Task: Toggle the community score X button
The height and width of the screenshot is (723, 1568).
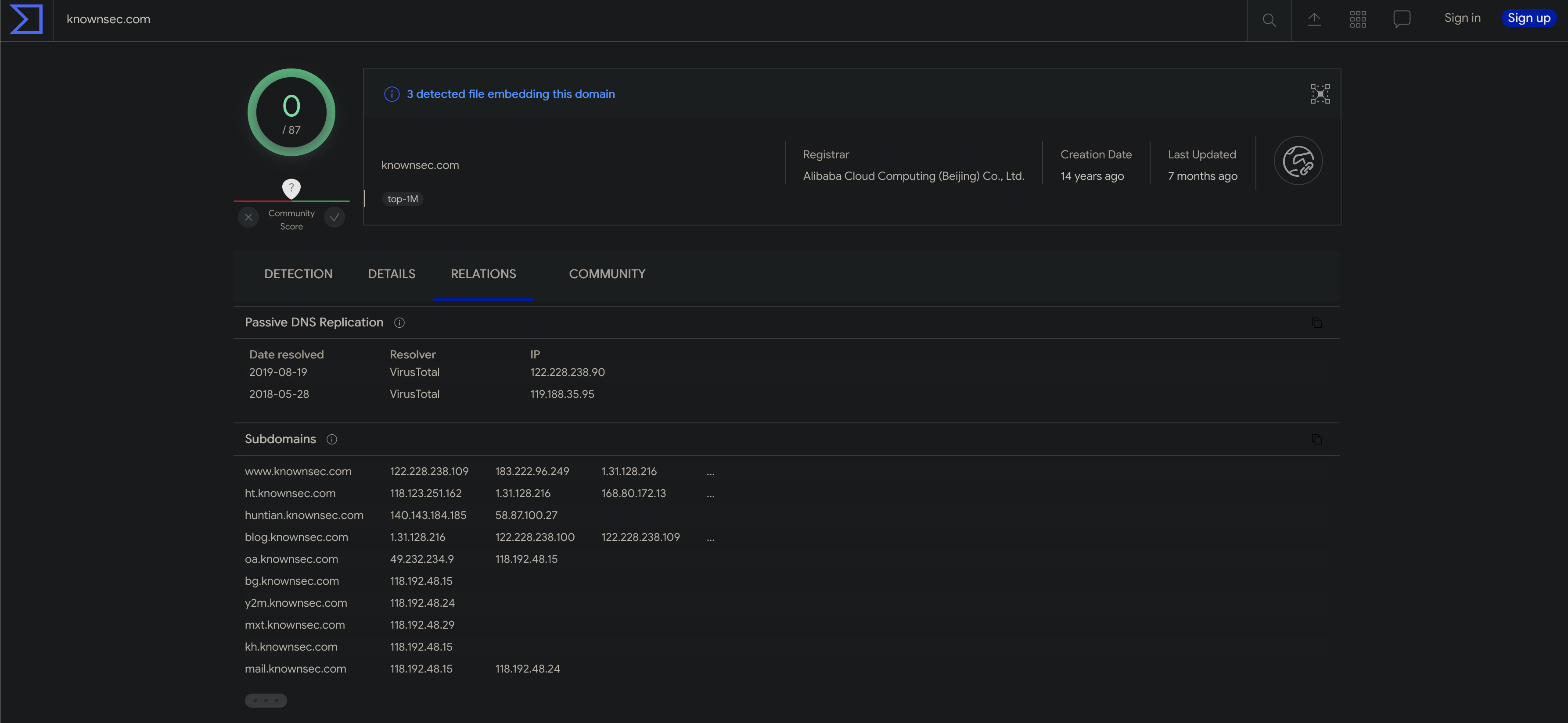Action: pyautogui.click(x=248, y=218)
